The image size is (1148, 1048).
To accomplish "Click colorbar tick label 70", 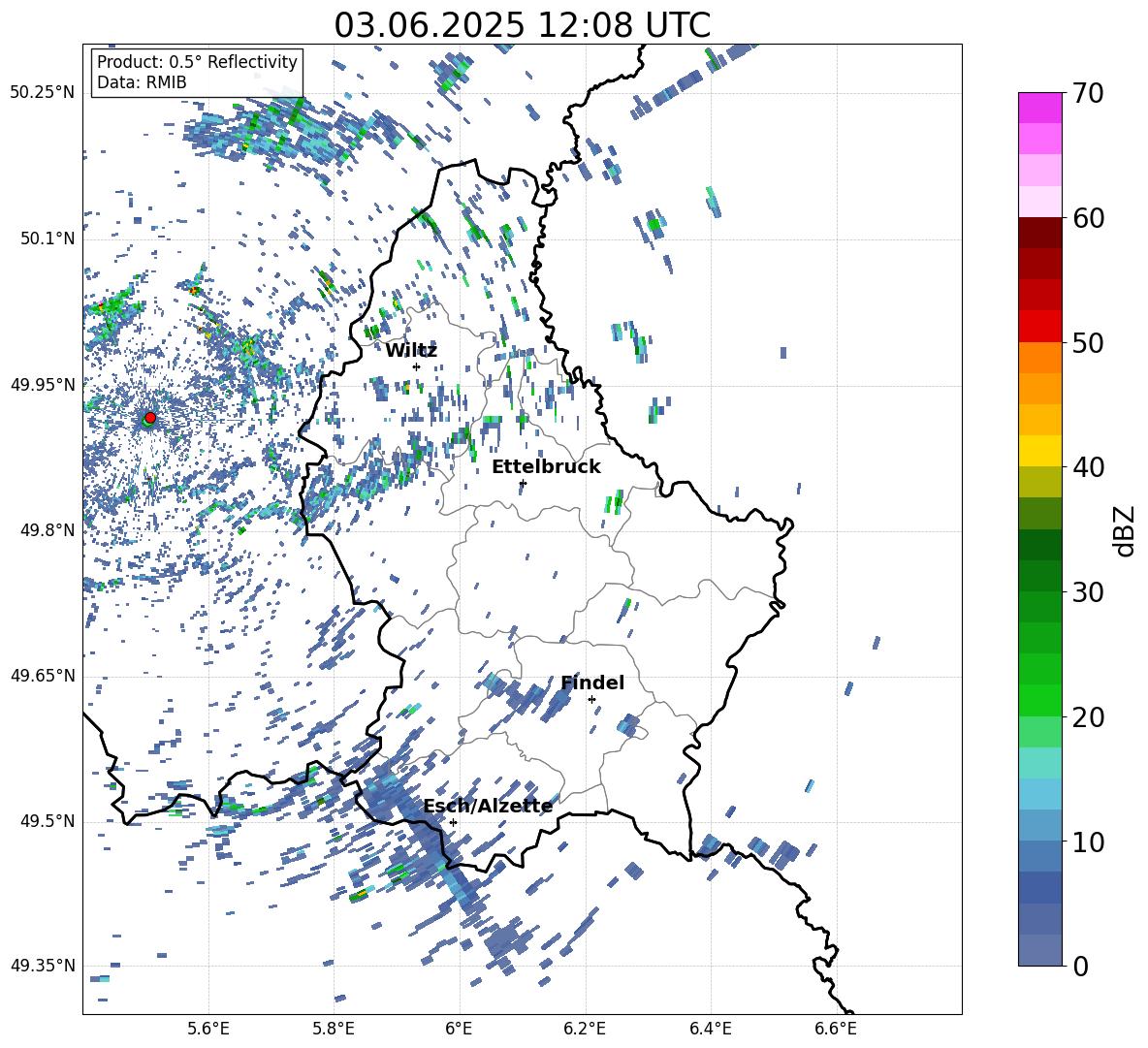I will (1088, 93).
